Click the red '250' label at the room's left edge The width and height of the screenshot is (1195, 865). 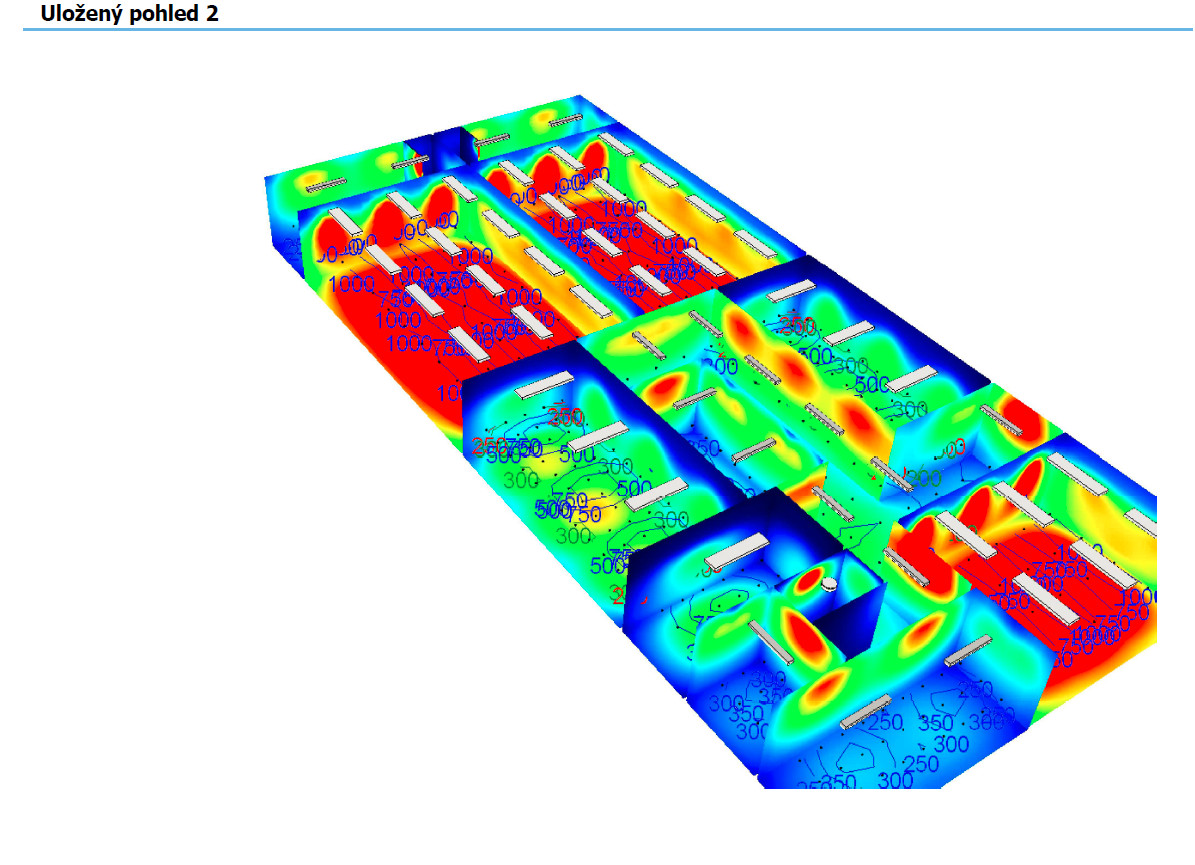coord(487,445)
